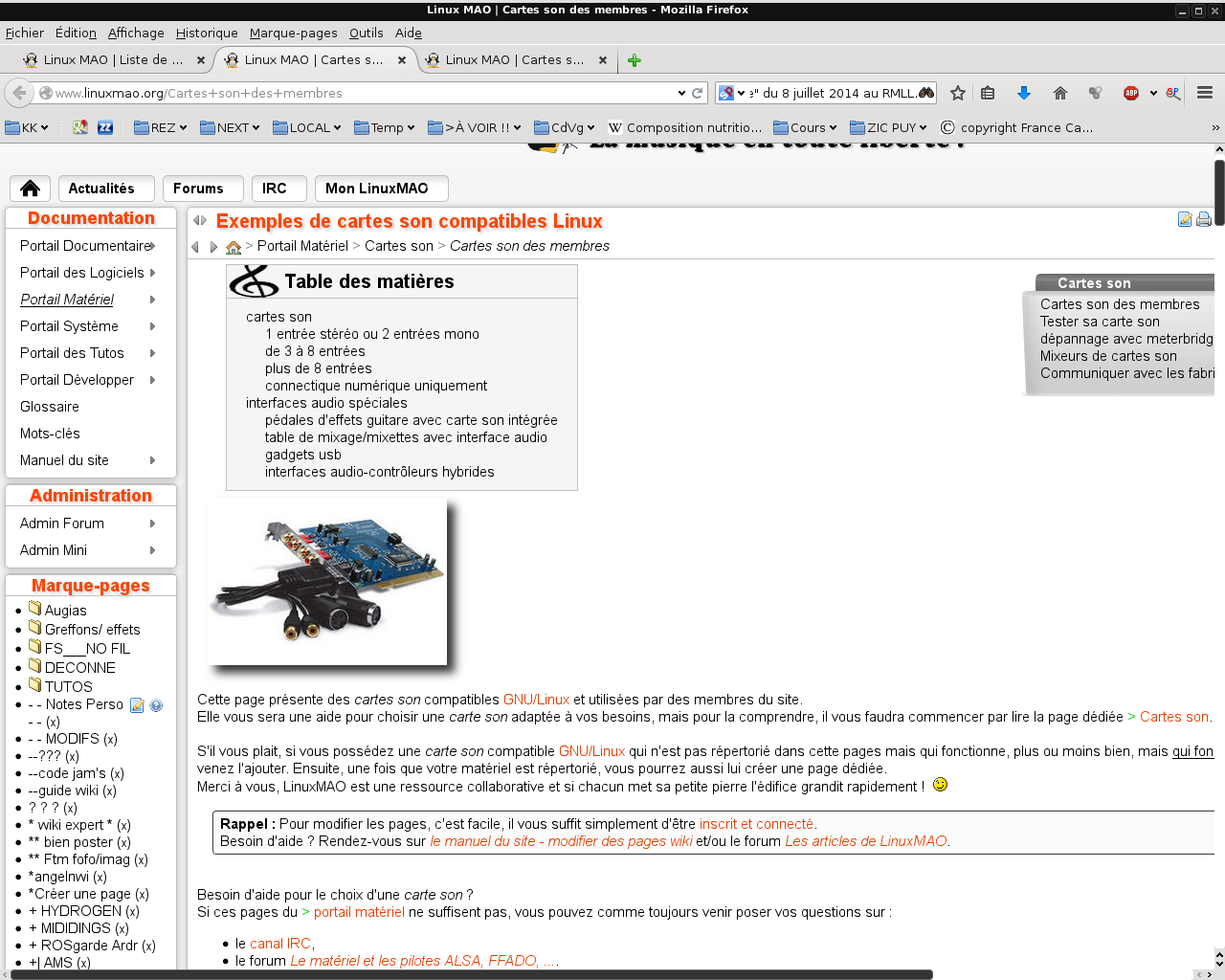Expand the ZIC PUY bookmarks folder

pyautogui.click(x=889, y=127)
